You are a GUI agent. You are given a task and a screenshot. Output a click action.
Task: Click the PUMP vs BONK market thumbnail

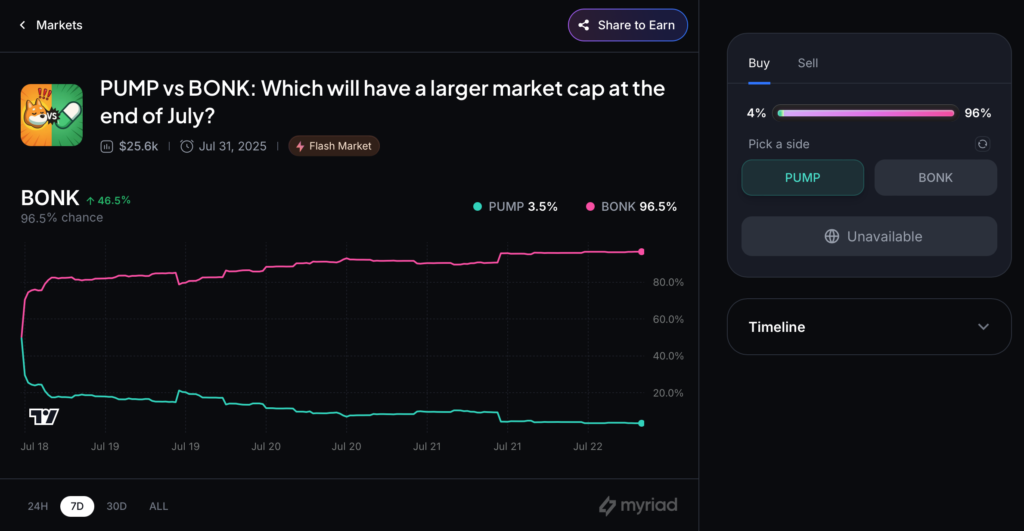(52, 115)
